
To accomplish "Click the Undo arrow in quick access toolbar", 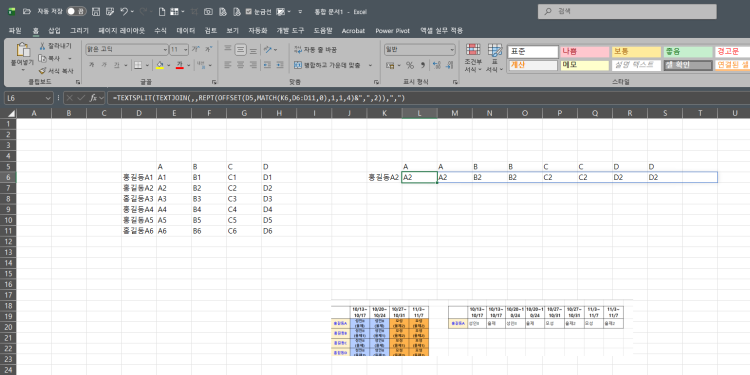I will pos(124,11).
